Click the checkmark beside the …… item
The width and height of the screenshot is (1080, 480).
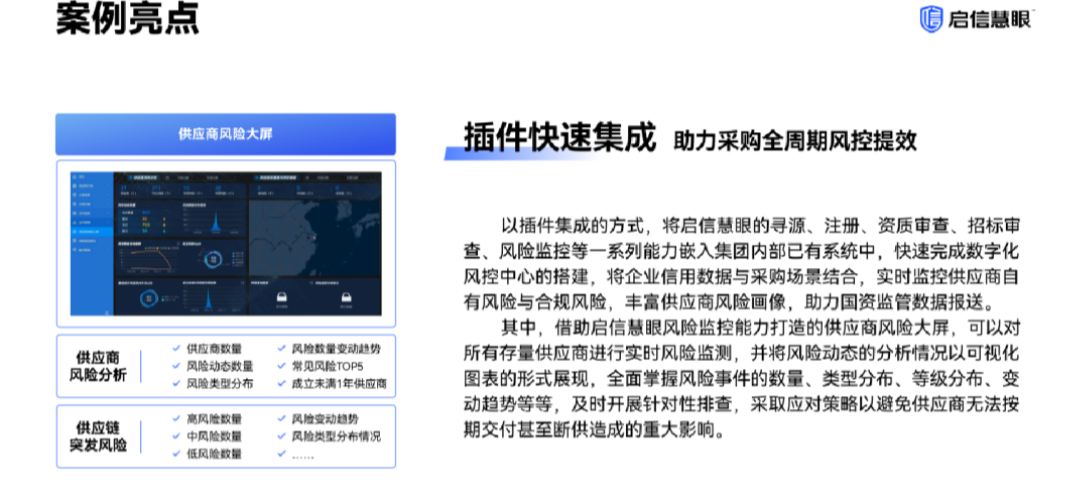(x=282, y=453)
